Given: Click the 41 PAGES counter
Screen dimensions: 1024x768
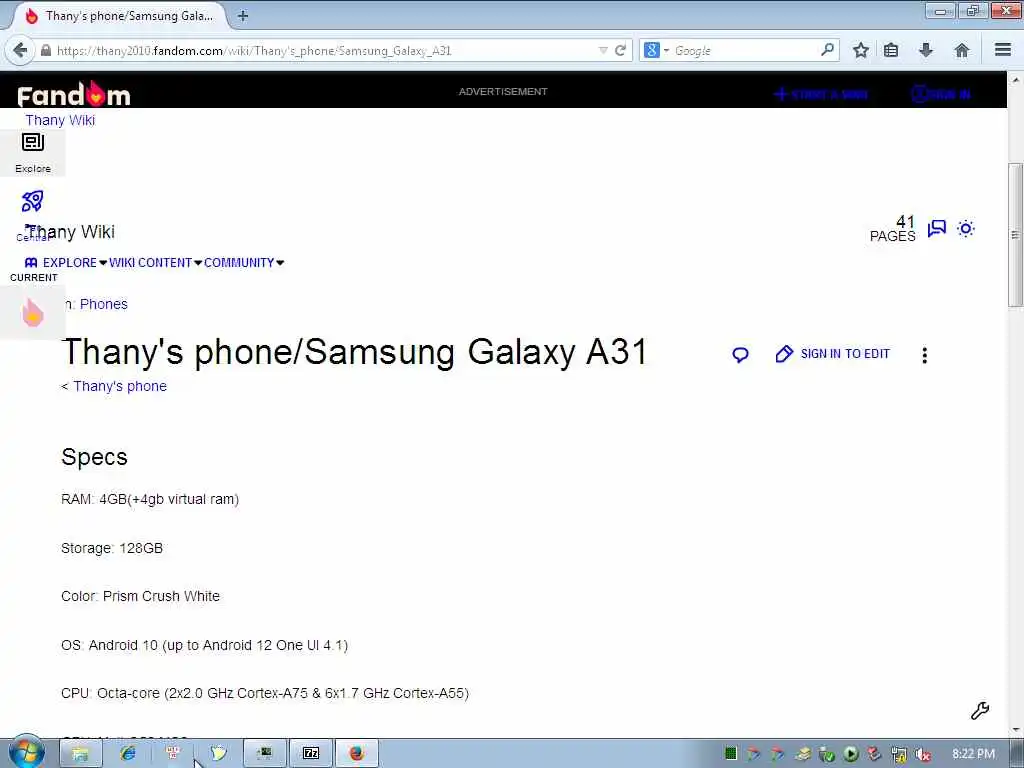Looking at the screenshot, I should coord(893,229).
